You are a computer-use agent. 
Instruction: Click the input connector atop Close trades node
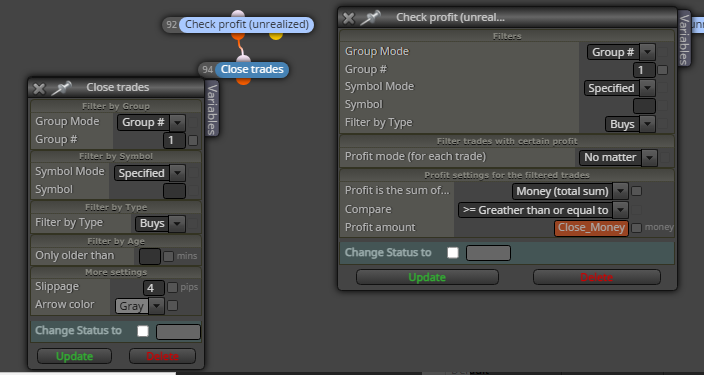(x=243, y=59)
